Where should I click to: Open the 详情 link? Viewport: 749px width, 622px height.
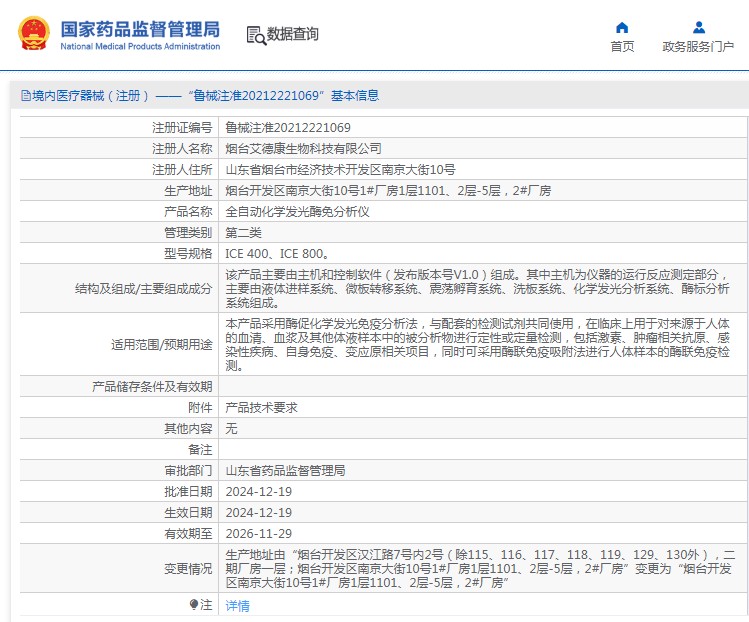pyautogui.click(x=237, y=605)
